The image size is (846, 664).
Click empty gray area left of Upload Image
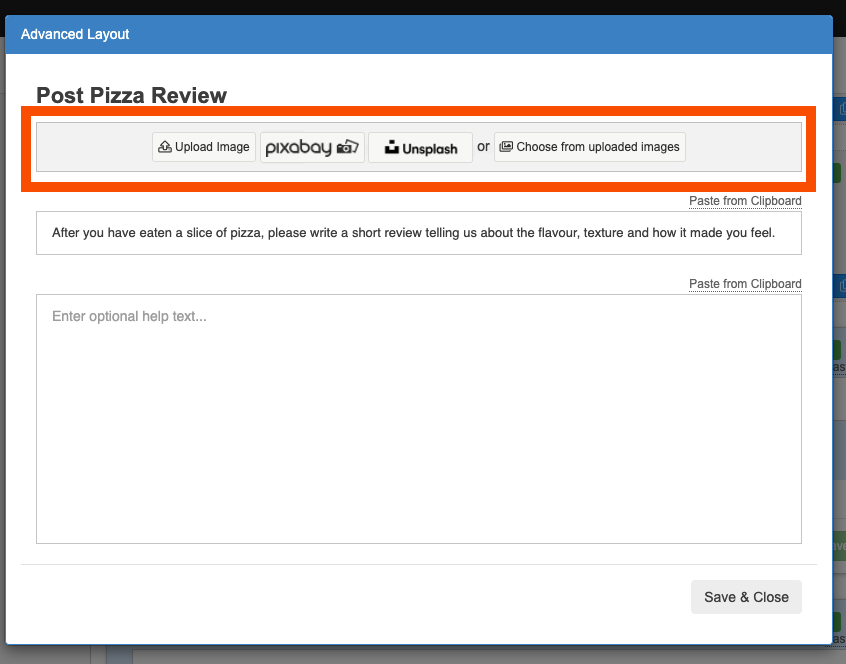coord(92,147)
